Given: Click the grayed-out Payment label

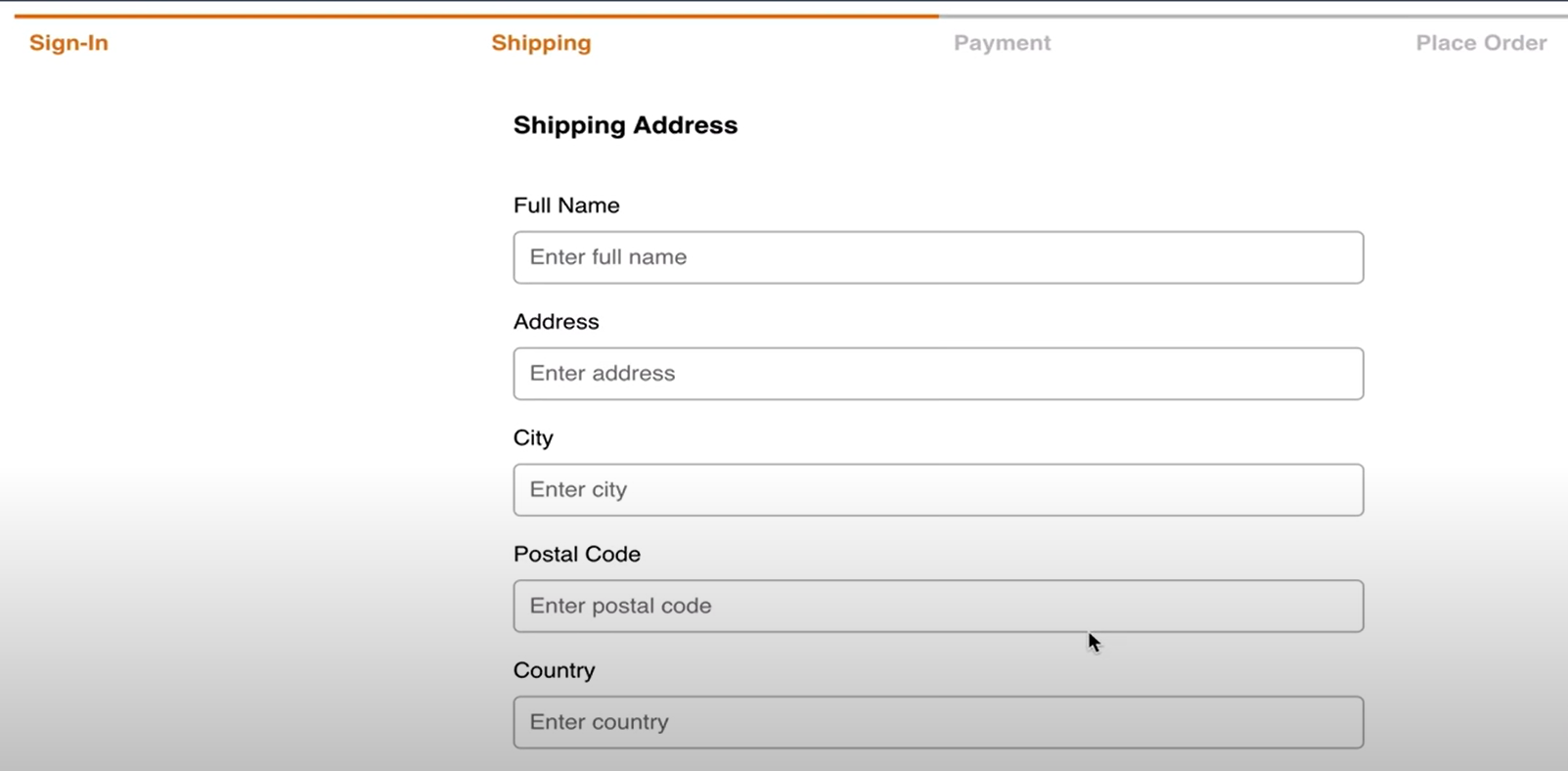Looking at the screenshot, I should point(1002,43).
